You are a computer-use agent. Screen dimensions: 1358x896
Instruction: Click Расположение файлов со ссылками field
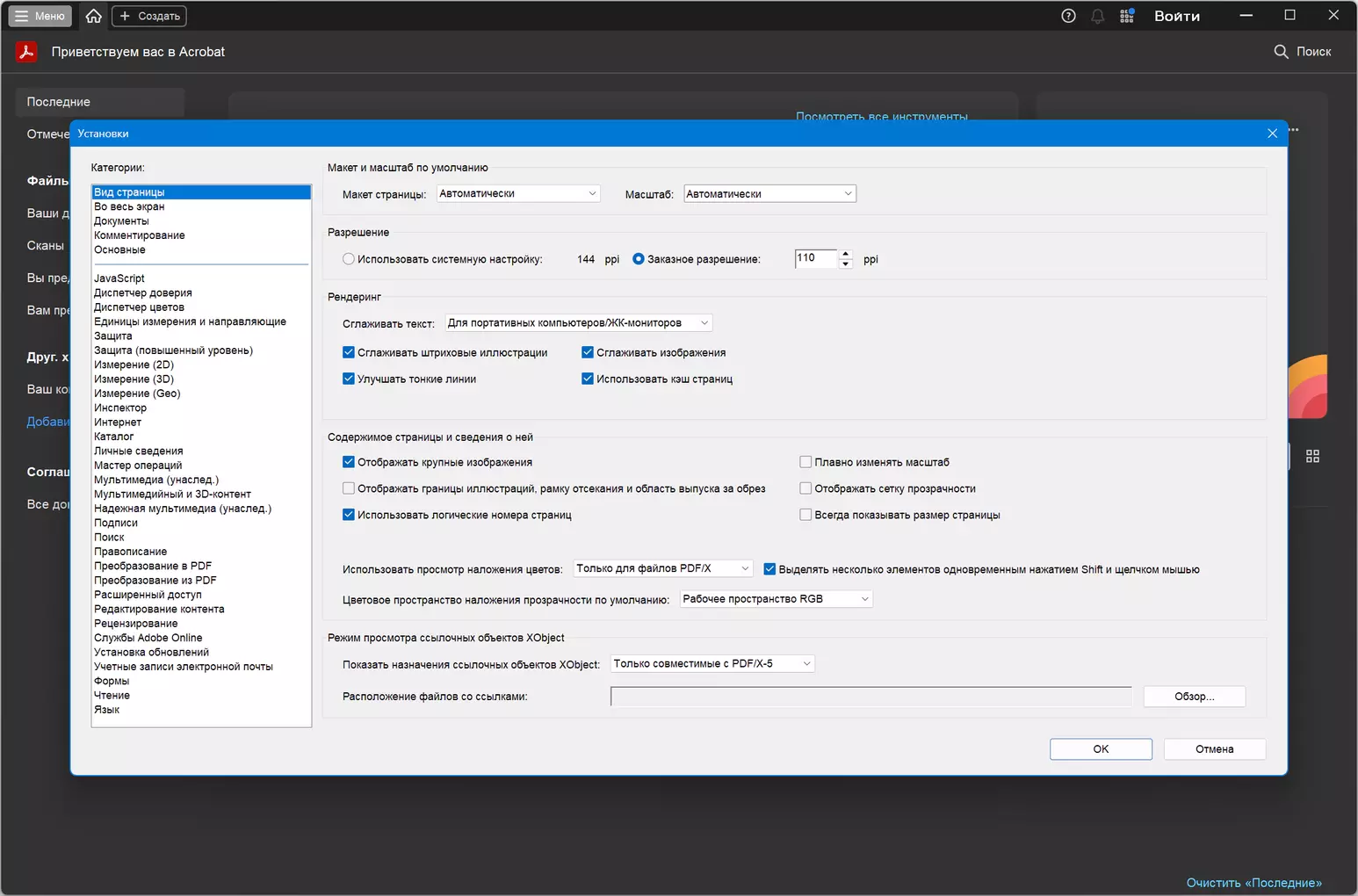pyautogui.click(x=871, y=697)
